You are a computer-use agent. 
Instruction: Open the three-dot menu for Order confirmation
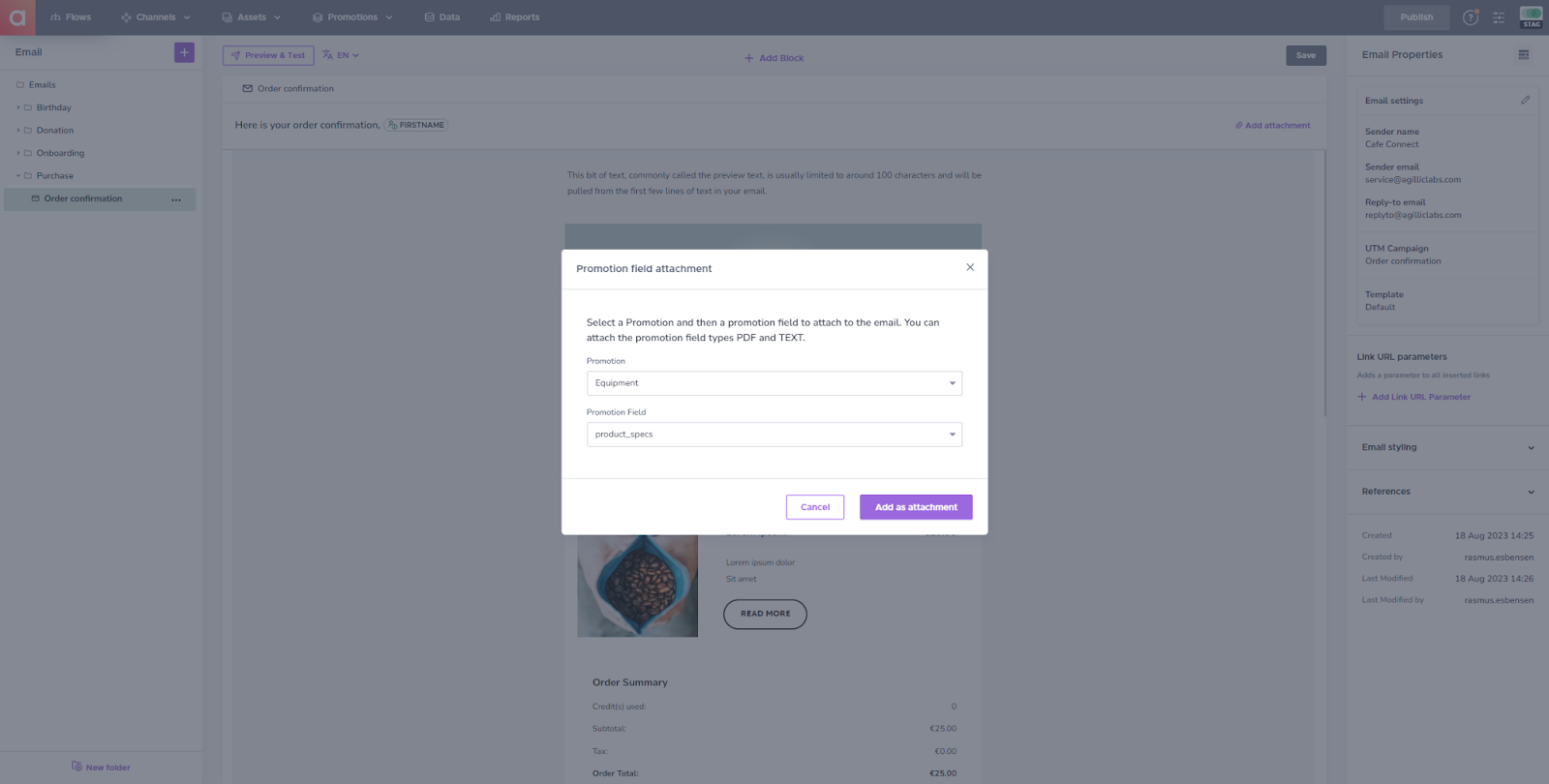176,199
